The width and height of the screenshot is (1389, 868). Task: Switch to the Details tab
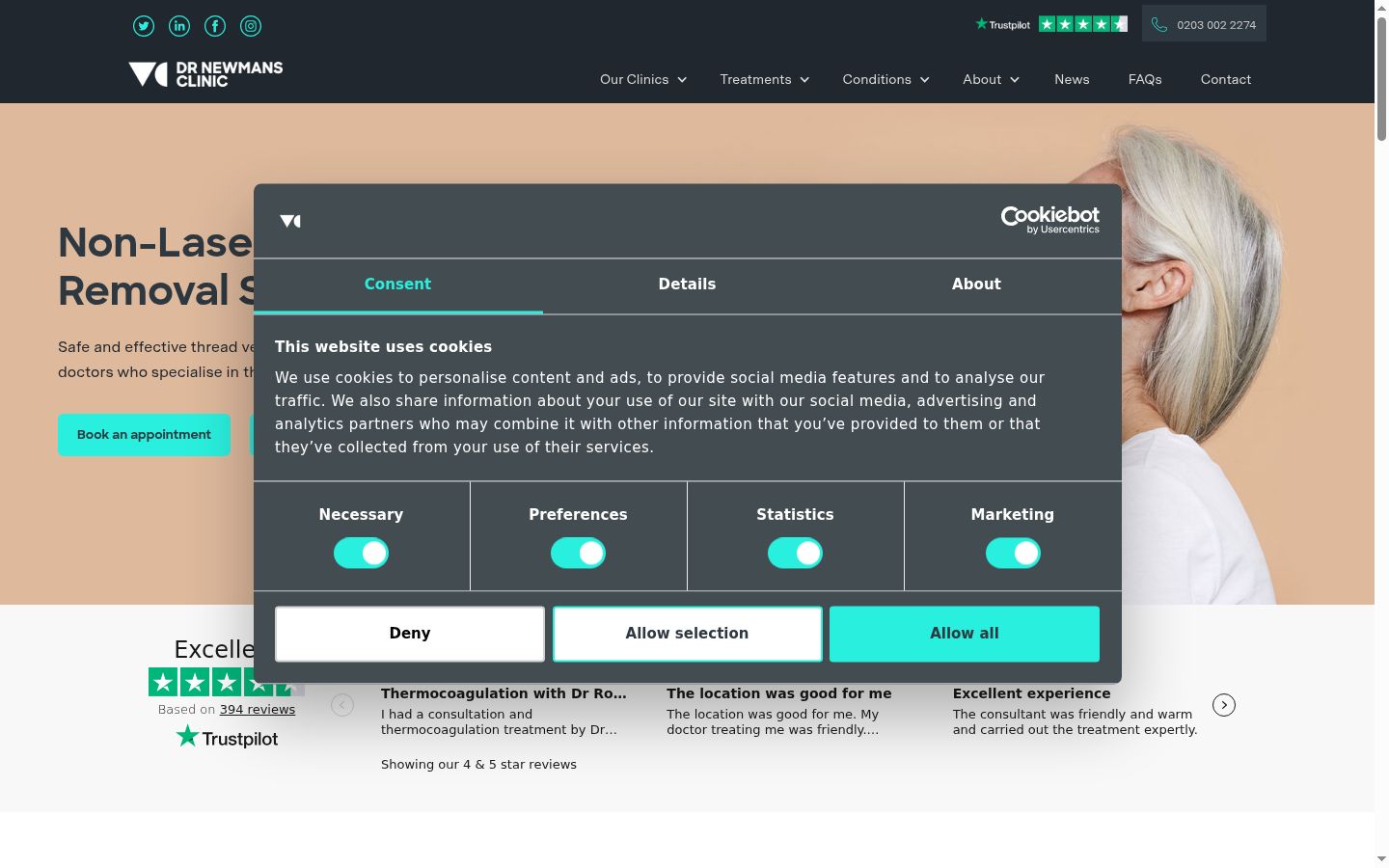687,285
